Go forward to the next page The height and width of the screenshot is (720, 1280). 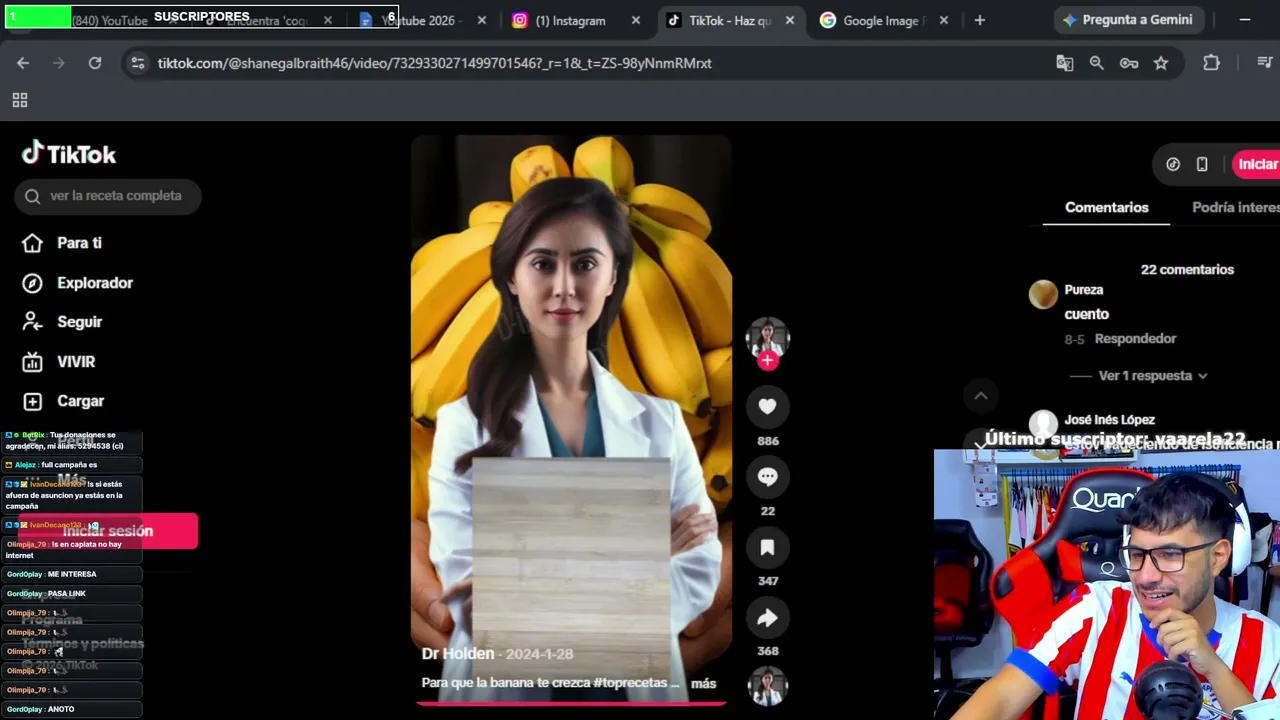(x=59, y=63)
